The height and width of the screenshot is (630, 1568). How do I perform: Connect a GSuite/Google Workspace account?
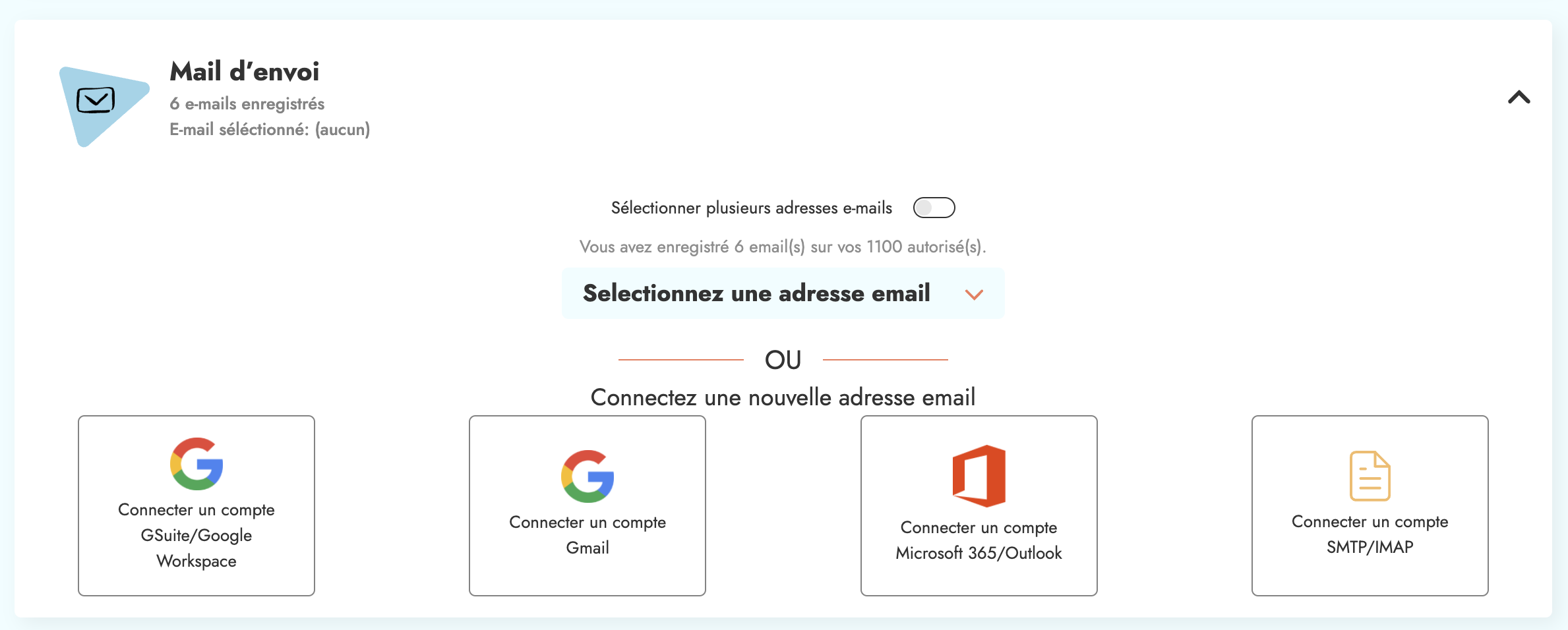point(196,505)
